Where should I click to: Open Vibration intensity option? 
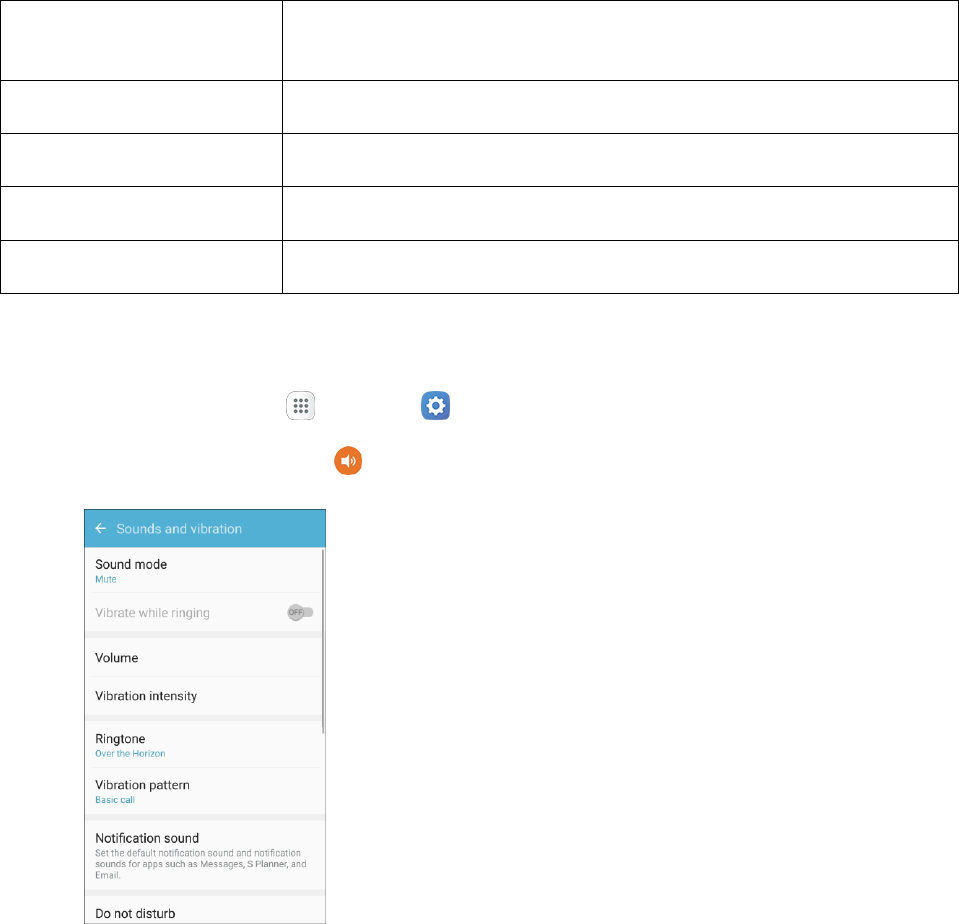pyautogui.click(x=203, y=696)
